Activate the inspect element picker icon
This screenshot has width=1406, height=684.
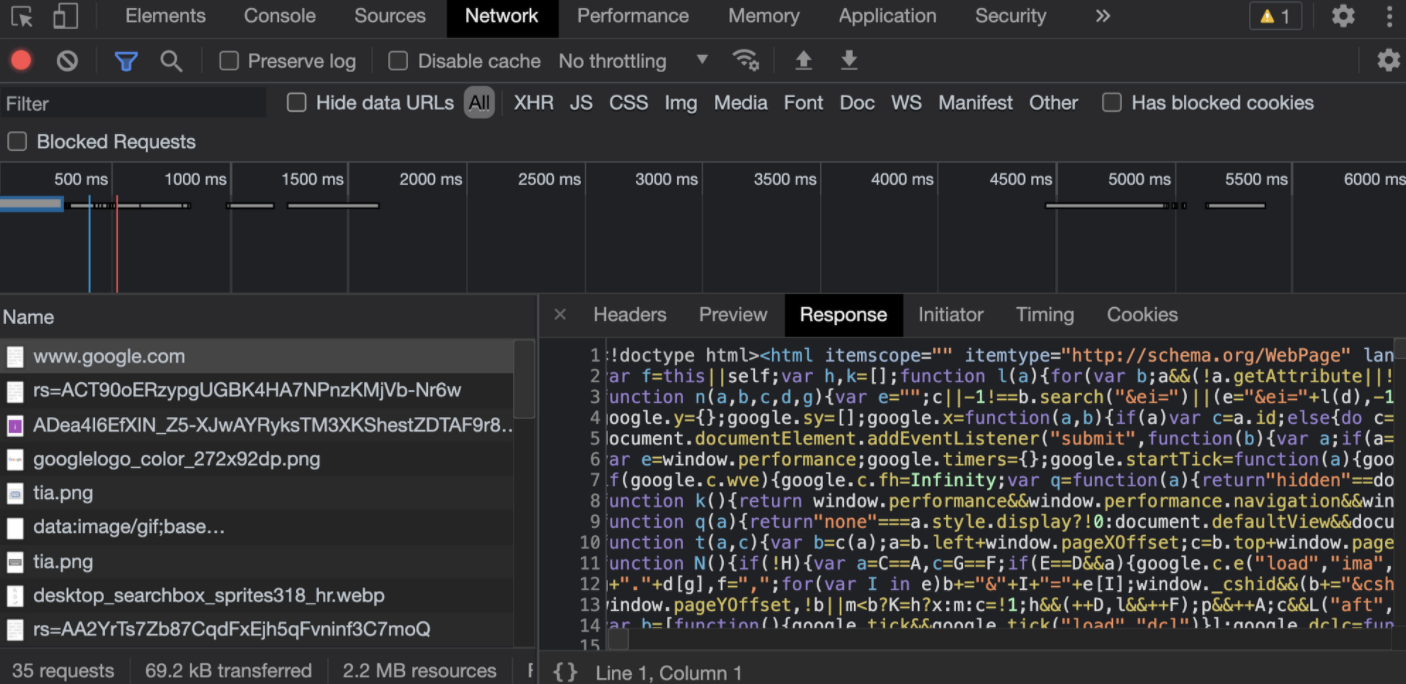click(22, 16)
